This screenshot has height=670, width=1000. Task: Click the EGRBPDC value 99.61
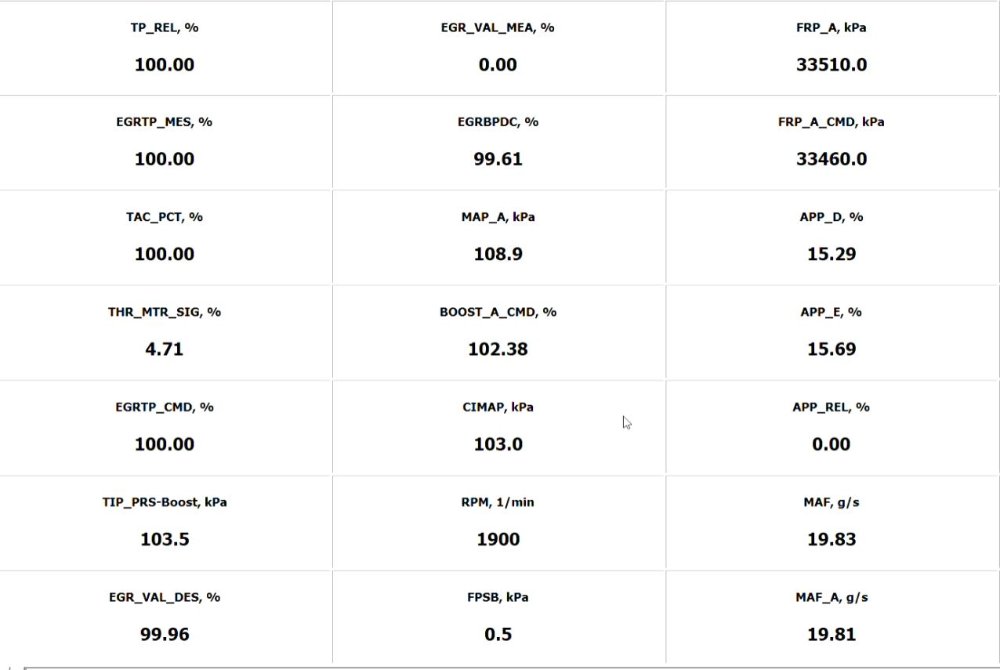pos(498,159)
